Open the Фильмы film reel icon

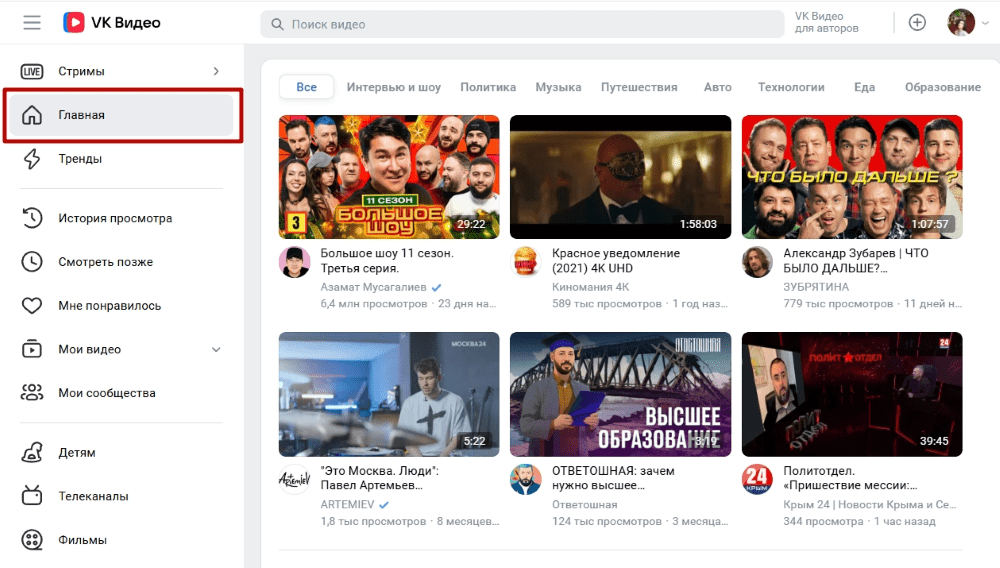coord(32,540)
